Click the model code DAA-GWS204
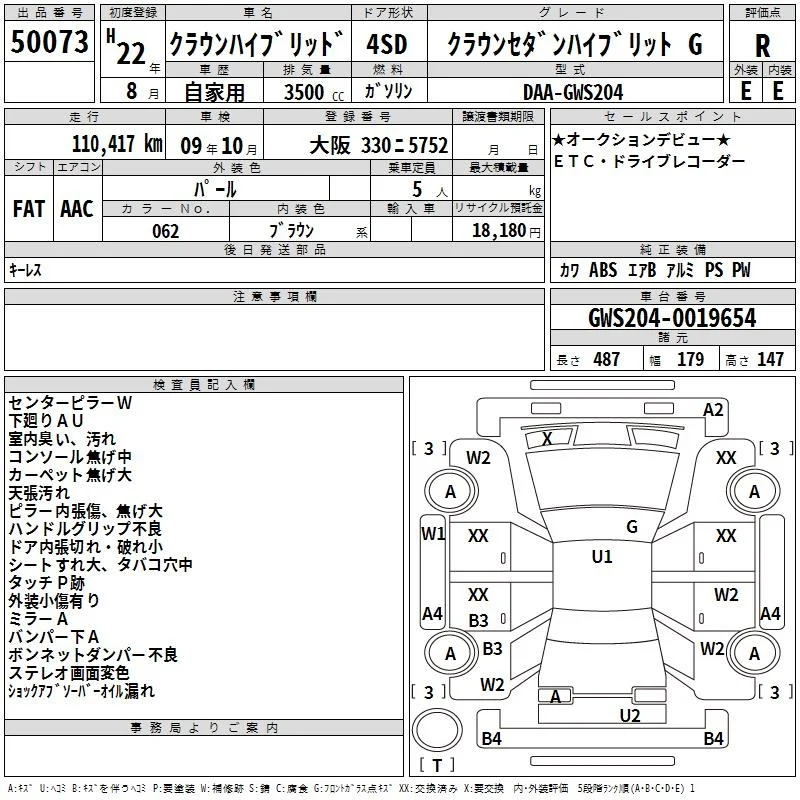800x800 pixels. click(573, 92)
